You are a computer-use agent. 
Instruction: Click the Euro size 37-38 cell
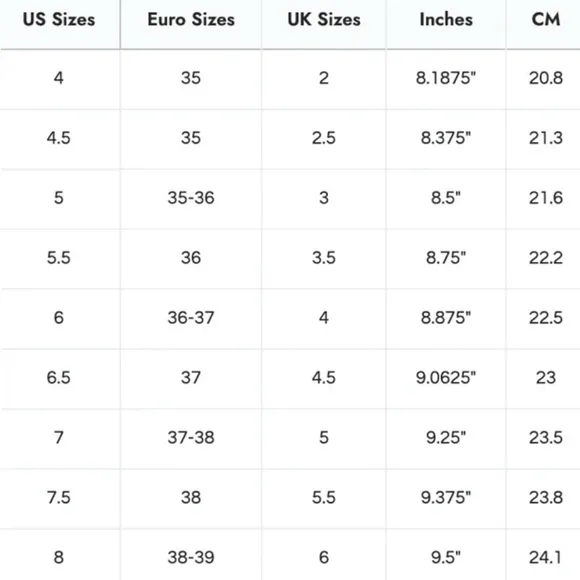(191, 438)
